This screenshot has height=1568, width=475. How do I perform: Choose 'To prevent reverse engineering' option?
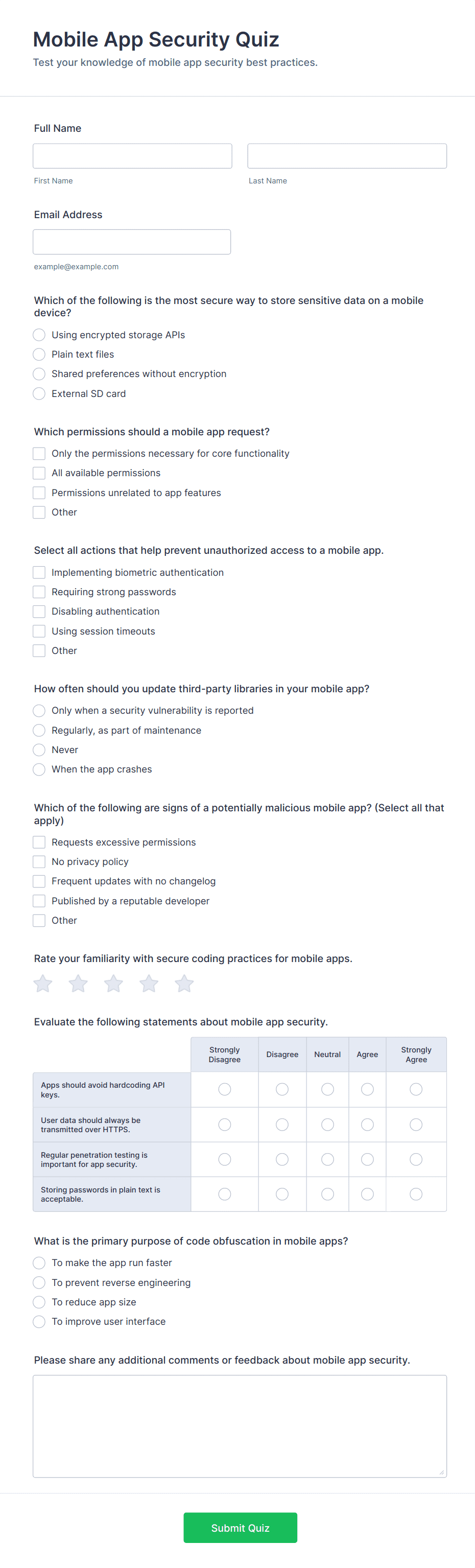click(39, 1282)
